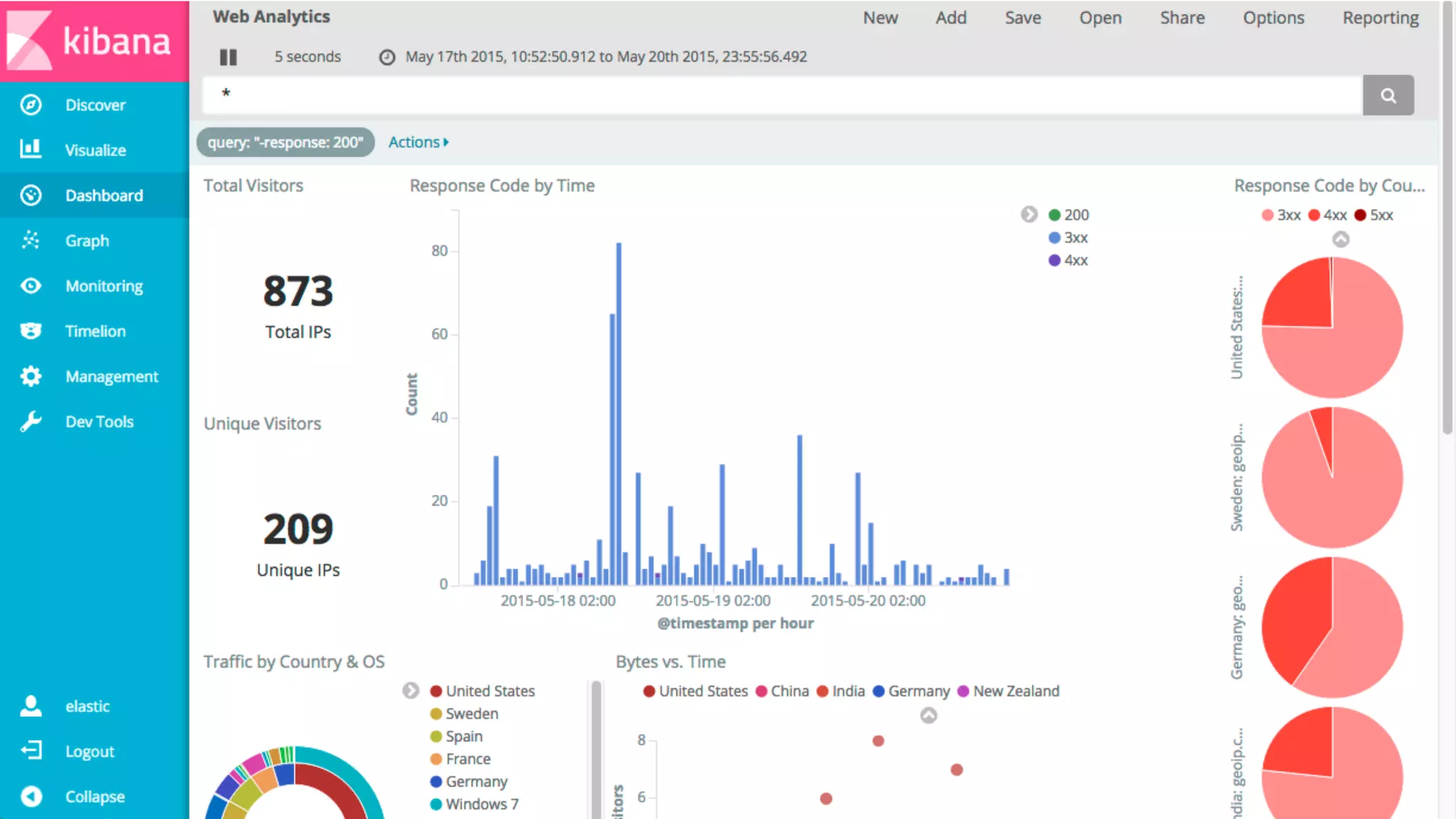Image resolution: width=1456 pixels, height=819 pixels.
Task: Open the Graph icon in the sidebar
Action: [x=31, y=240]
